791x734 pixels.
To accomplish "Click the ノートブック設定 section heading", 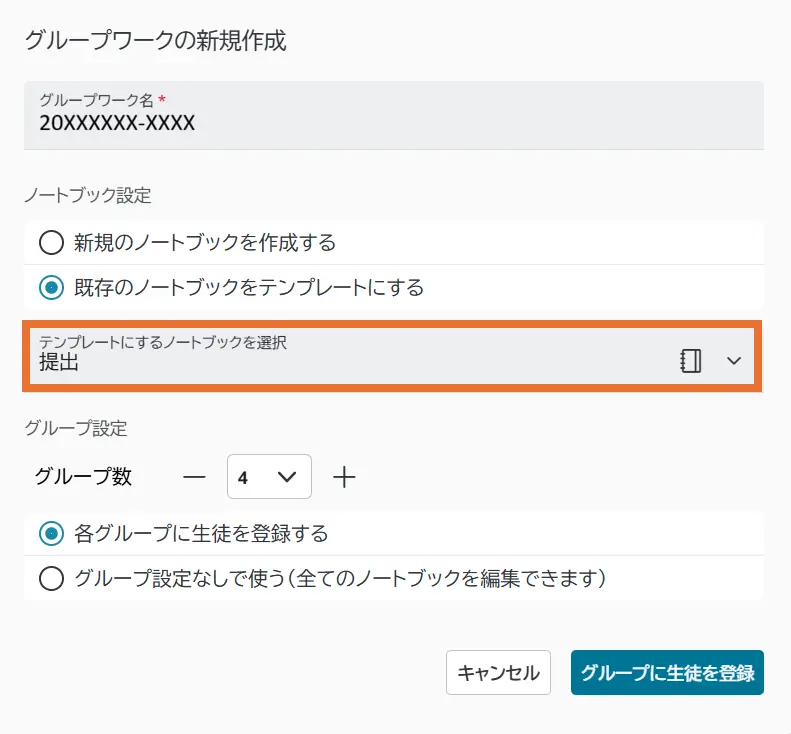I will pyautogui.click(x=88, y=195).
